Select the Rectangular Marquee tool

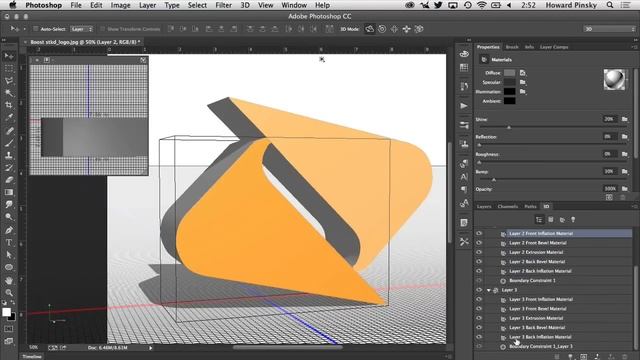tap(9, 69)
